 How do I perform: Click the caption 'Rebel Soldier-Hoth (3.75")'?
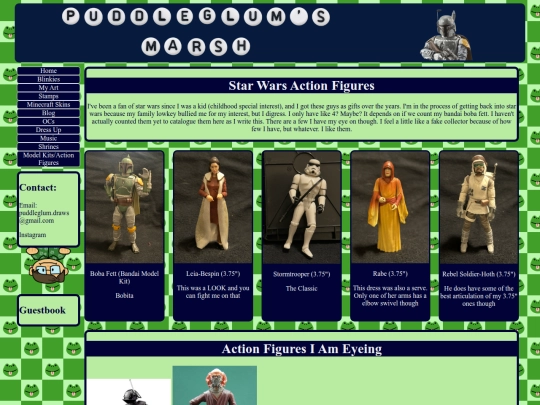[x=479, y=274]
